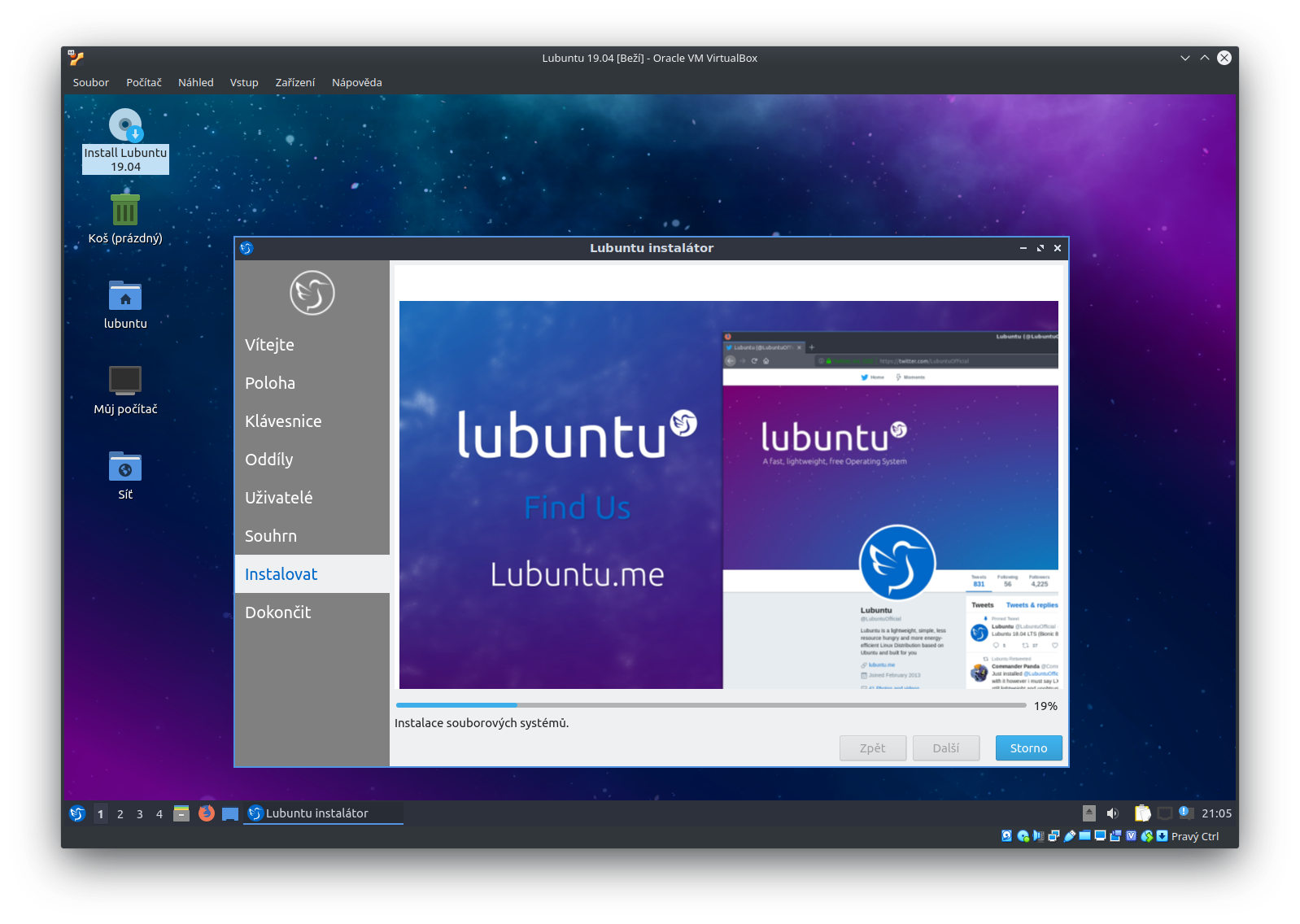1300x924 pixels.
Task: Click the Souhrn installer step
Action: click(312, 536)
